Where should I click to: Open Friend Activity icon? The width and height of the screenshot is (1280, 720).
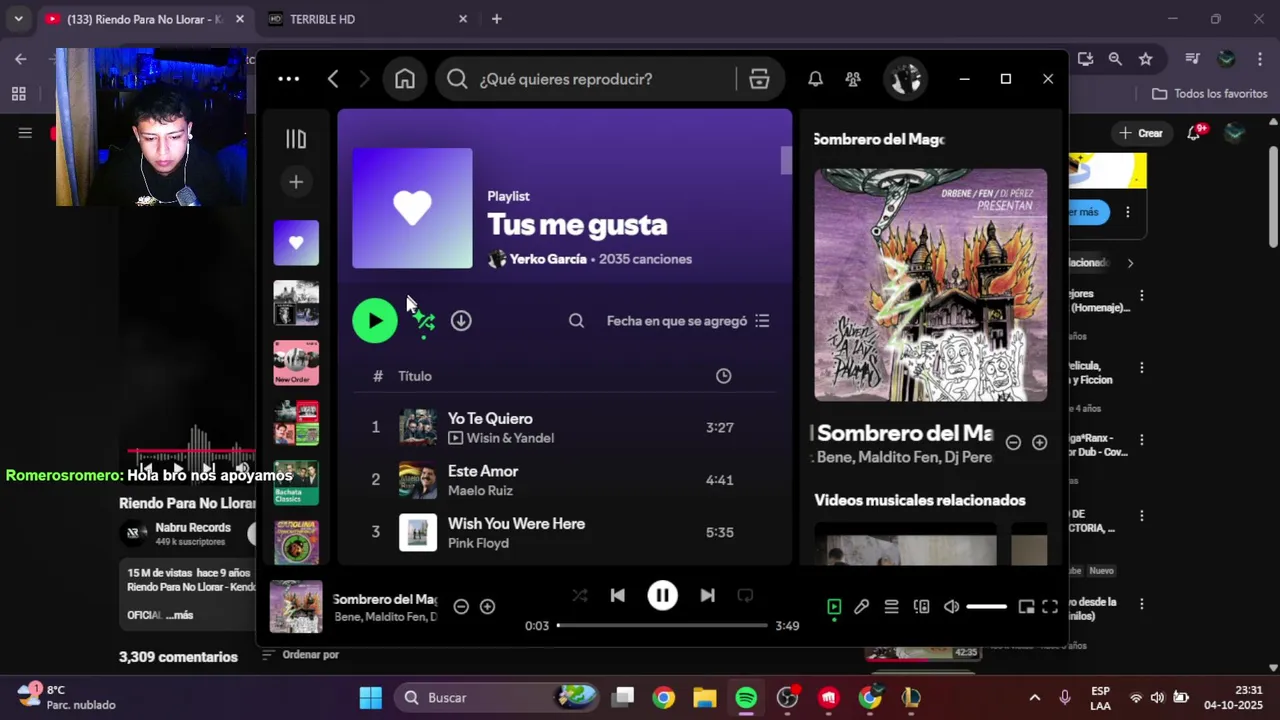[x=853, y=79]
